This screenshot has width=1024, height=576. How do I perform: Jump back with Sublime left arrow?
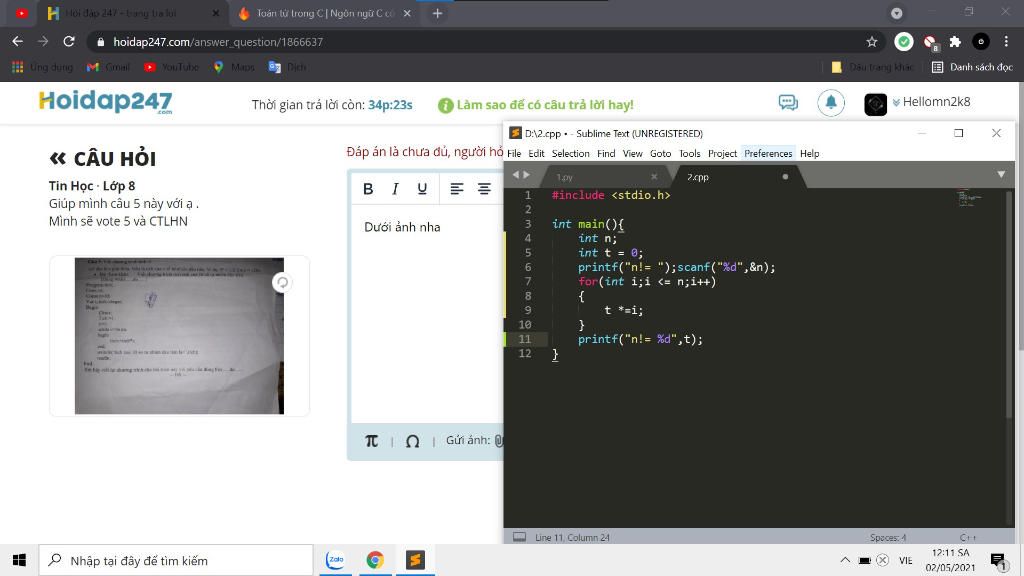pos(515,175)
